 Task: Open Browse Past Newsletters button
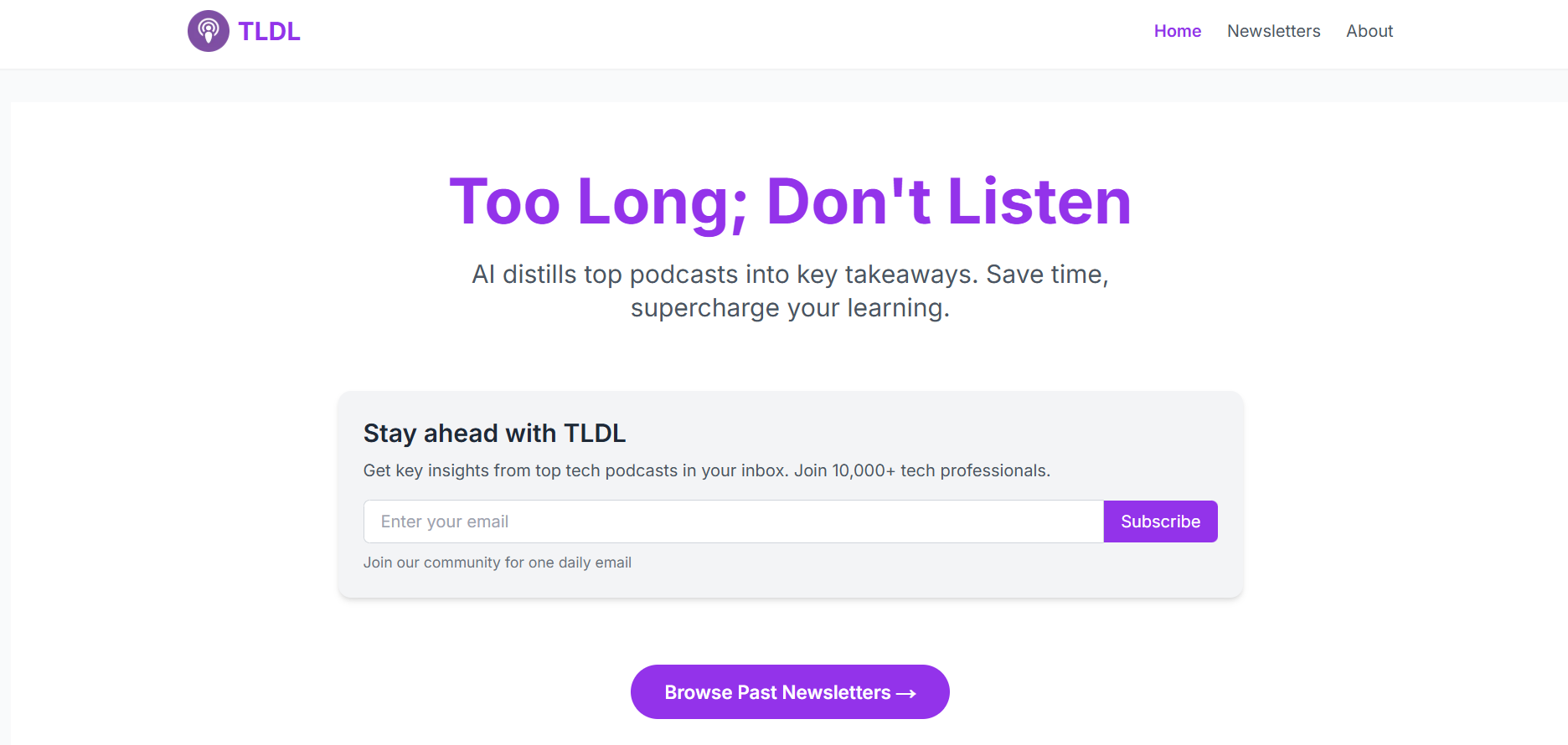coord(776,692)
